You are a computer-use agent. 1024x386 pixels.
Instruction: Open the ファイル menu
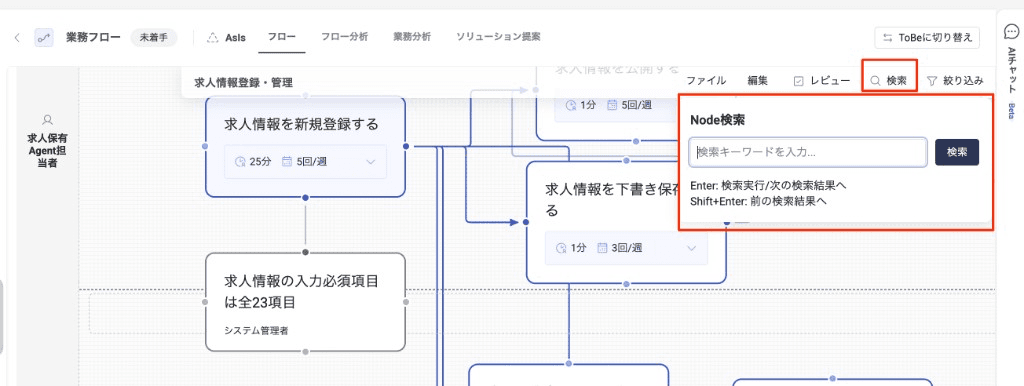click(x=706, y=81)
